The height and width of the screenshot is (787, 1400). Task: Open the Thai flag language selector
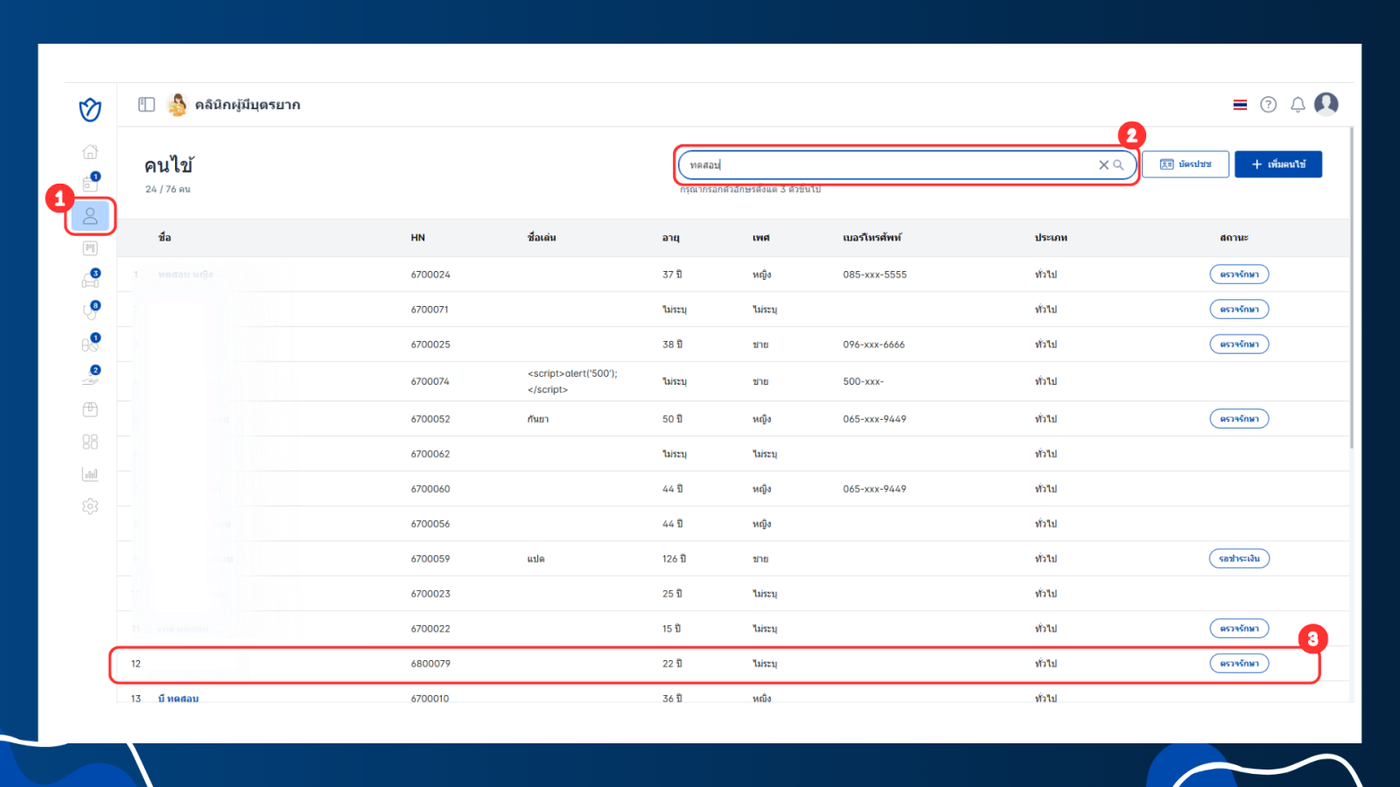click(x=1240, y=105)
